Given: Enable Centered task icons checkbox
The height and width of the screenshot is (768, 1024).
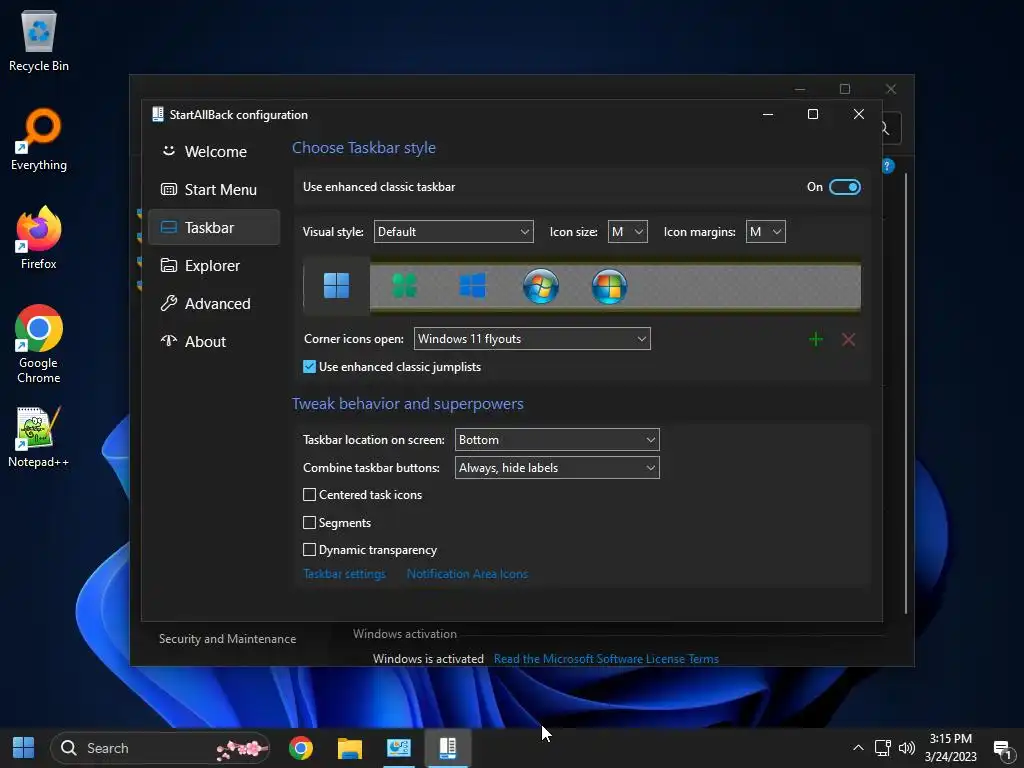Looking at the screenshot, I should click(x=310, y=494).
